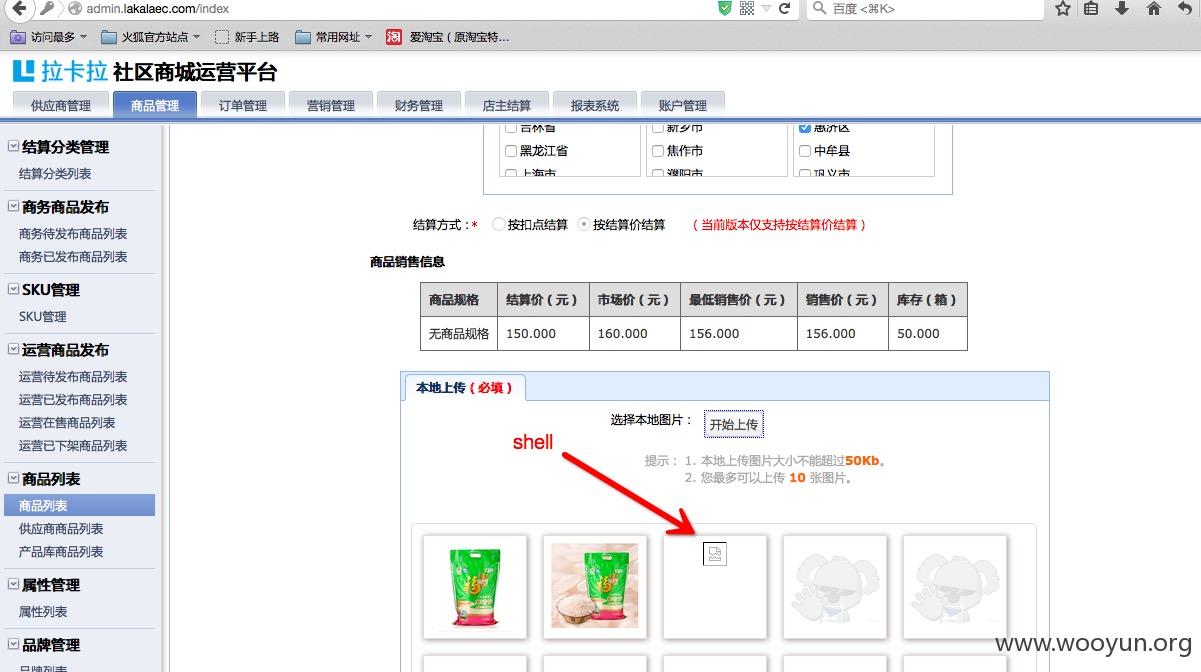Open the QR code icon in address bar
Viewport: 1201px width, 672px height.
[x=747, y=9]
